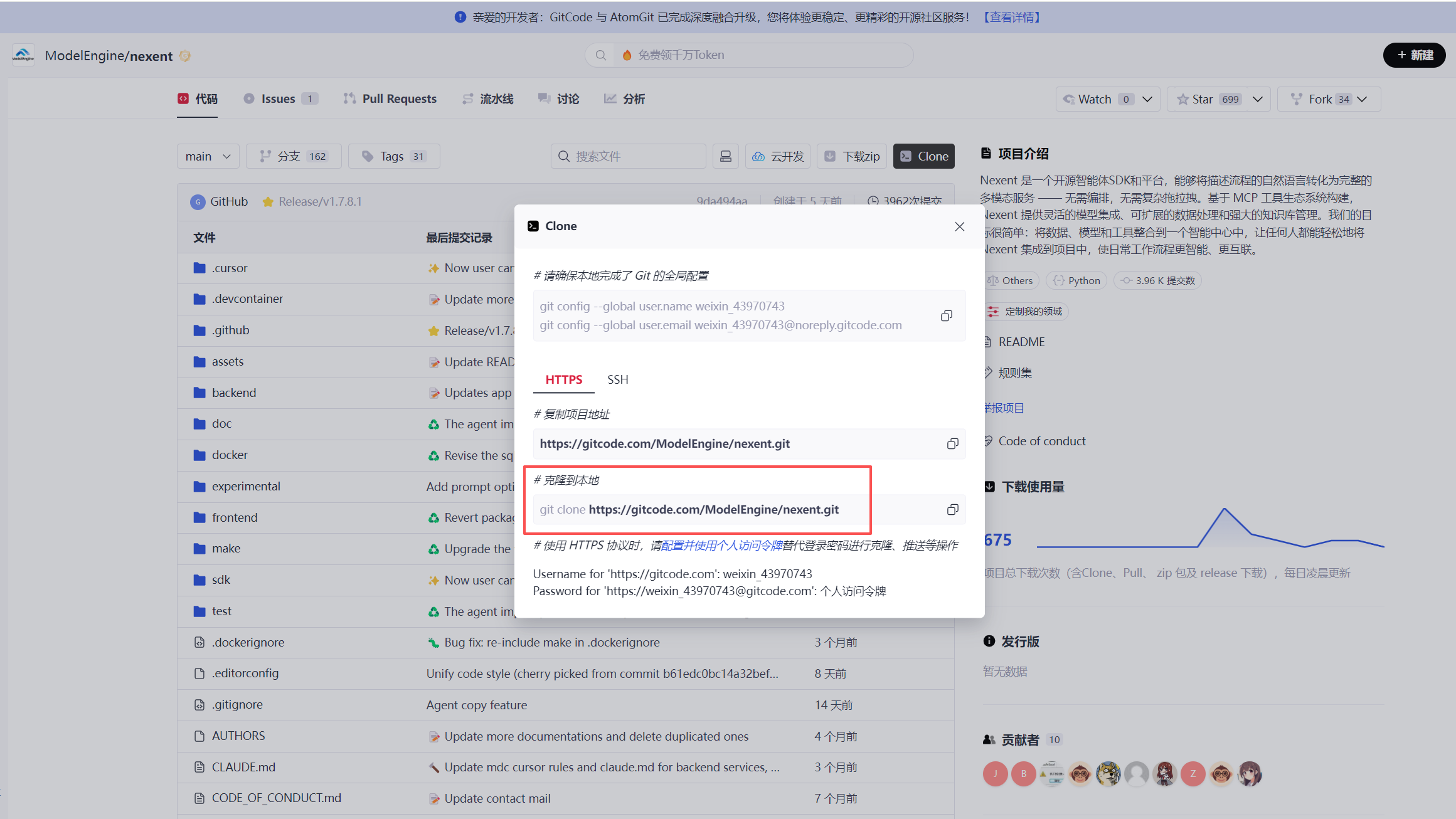Switch to the SSH tab
Screen dimensions: 1456x819
[617, 379]
